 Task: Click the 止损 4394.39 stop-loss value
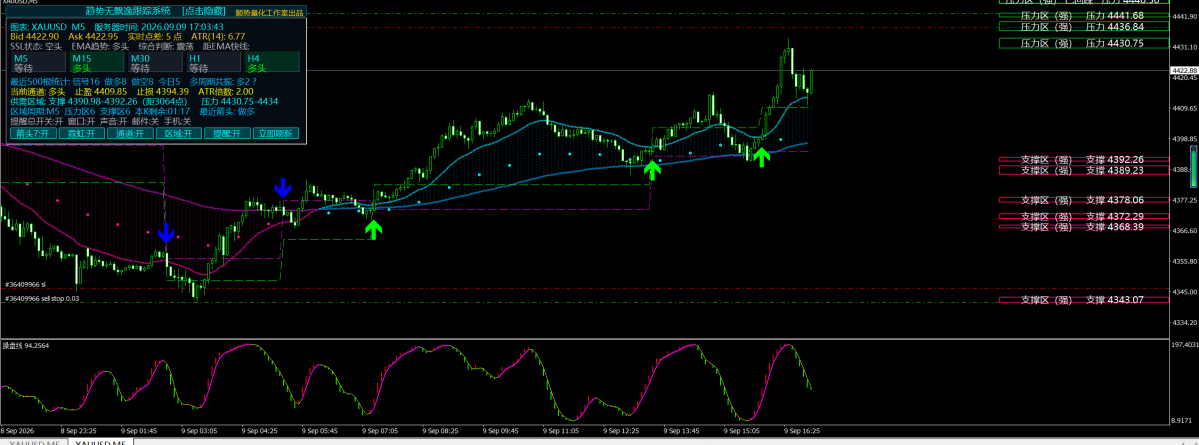[162, 91]
